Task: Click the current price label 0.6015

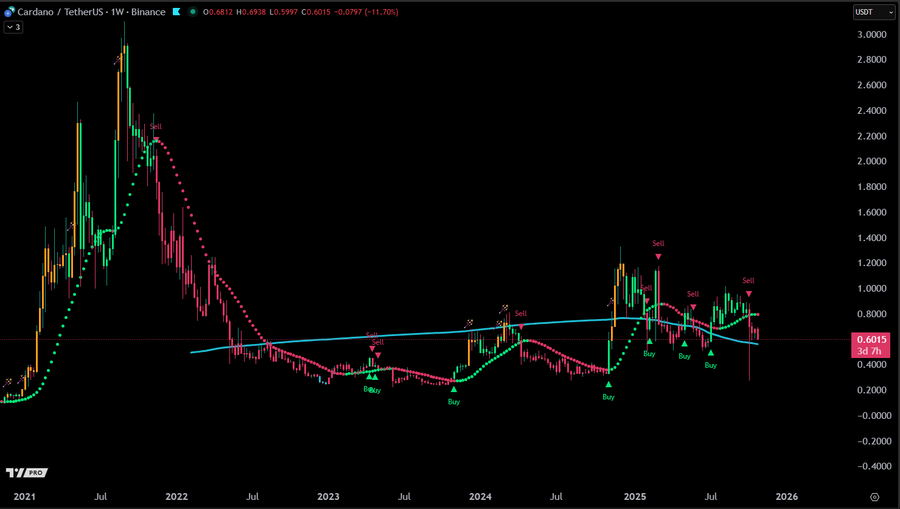Action: pos(869,340)
